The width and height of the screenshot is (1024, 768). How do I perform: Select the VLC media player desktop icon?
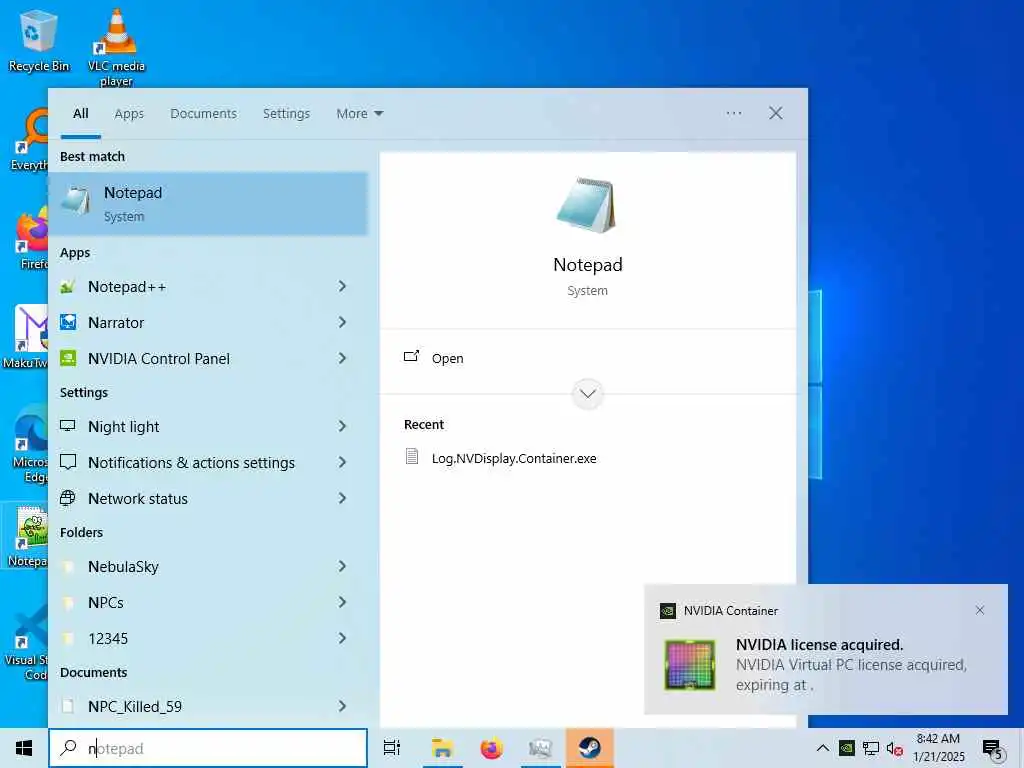click(116, 47)
